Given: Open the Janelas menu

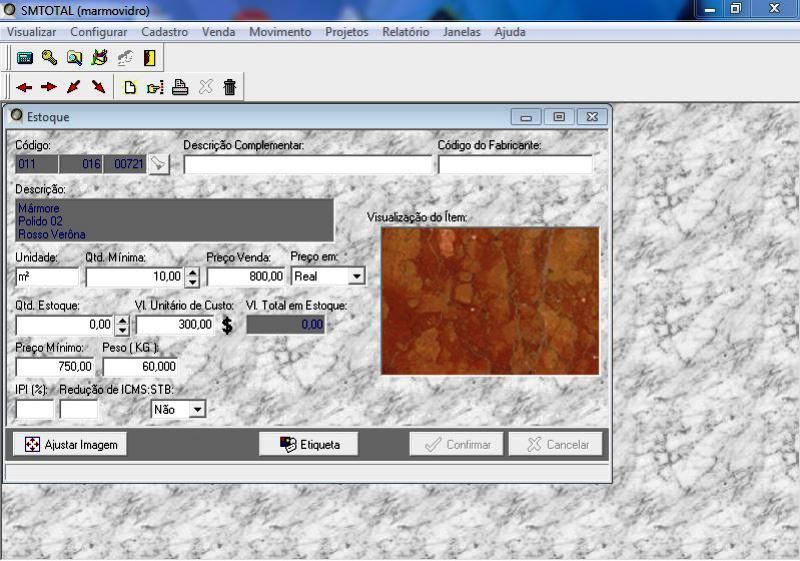Looking at the screenshot, I should (x=462, y=32).
